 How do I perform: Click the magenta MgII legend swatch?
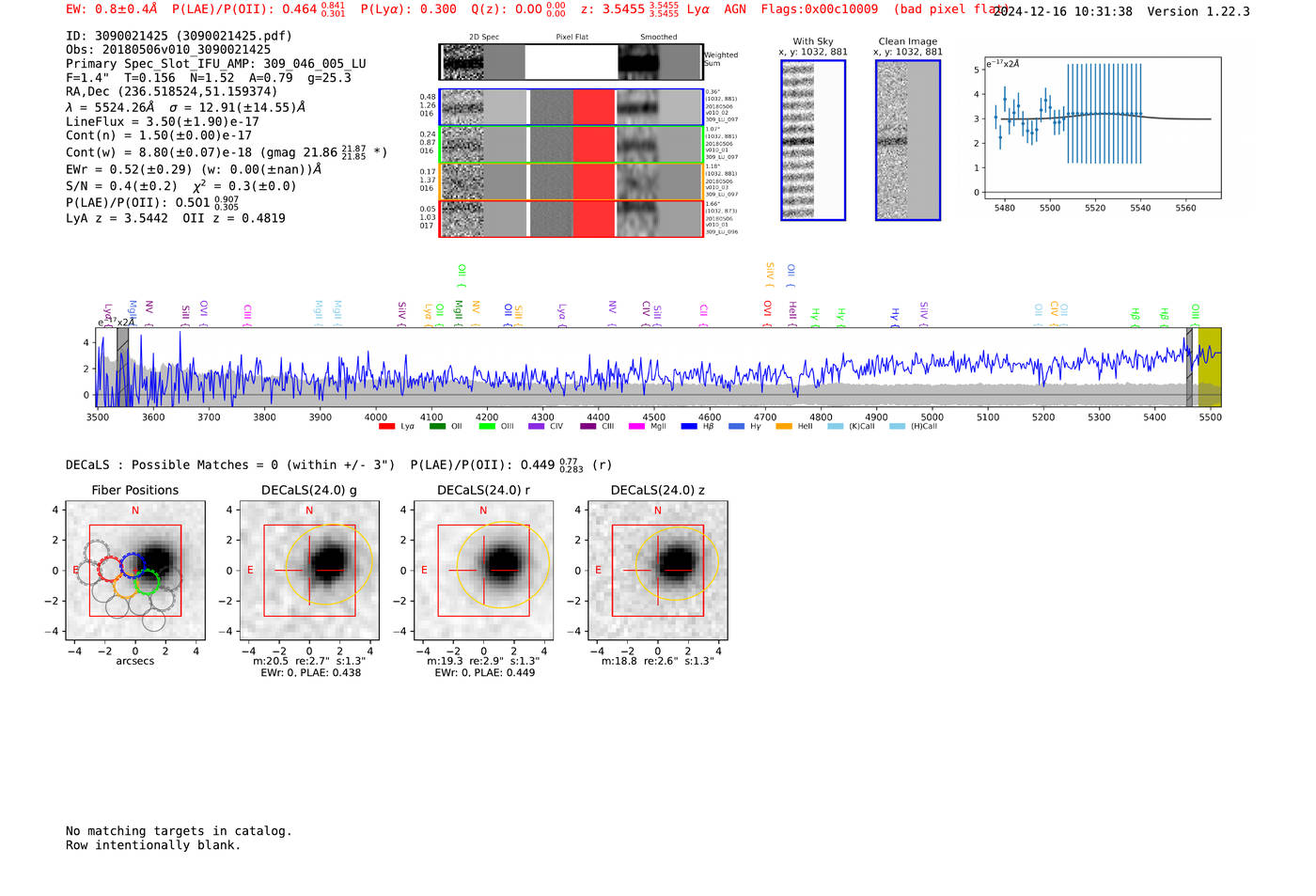click(x=637, y=427)
